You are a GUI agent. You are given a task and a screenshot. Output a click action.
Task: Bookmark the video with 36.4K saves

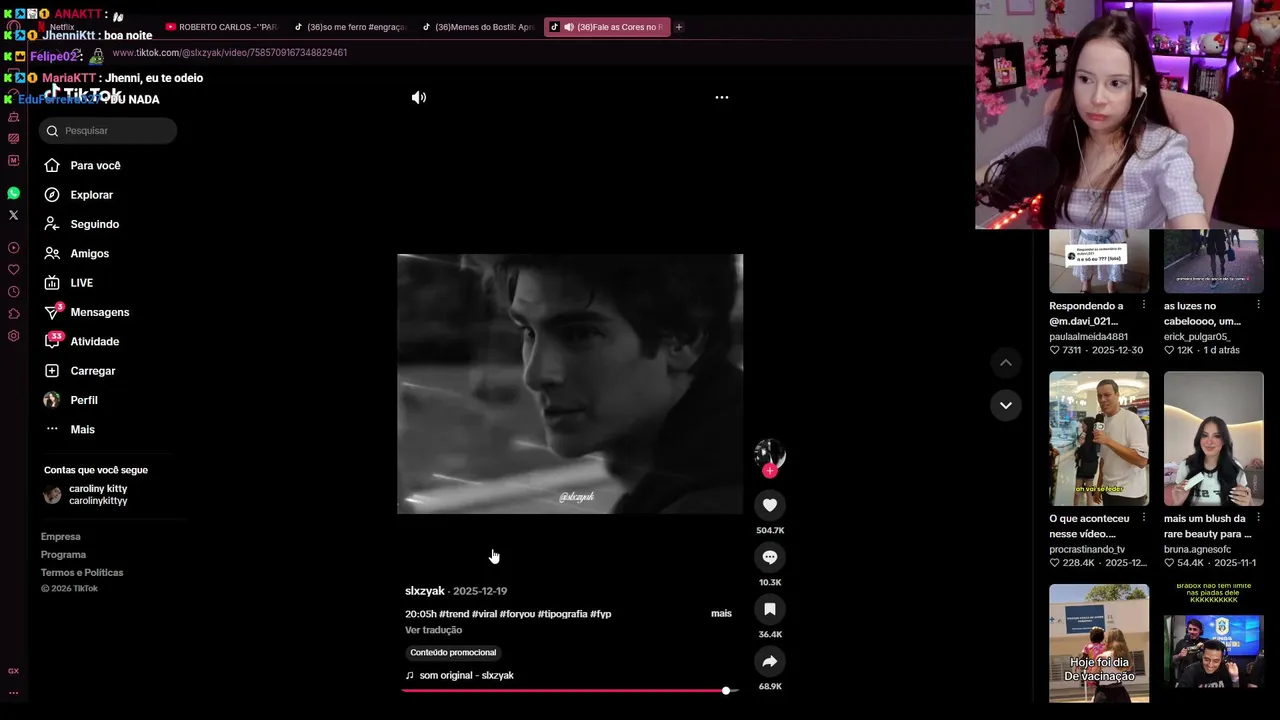point(770,609)
